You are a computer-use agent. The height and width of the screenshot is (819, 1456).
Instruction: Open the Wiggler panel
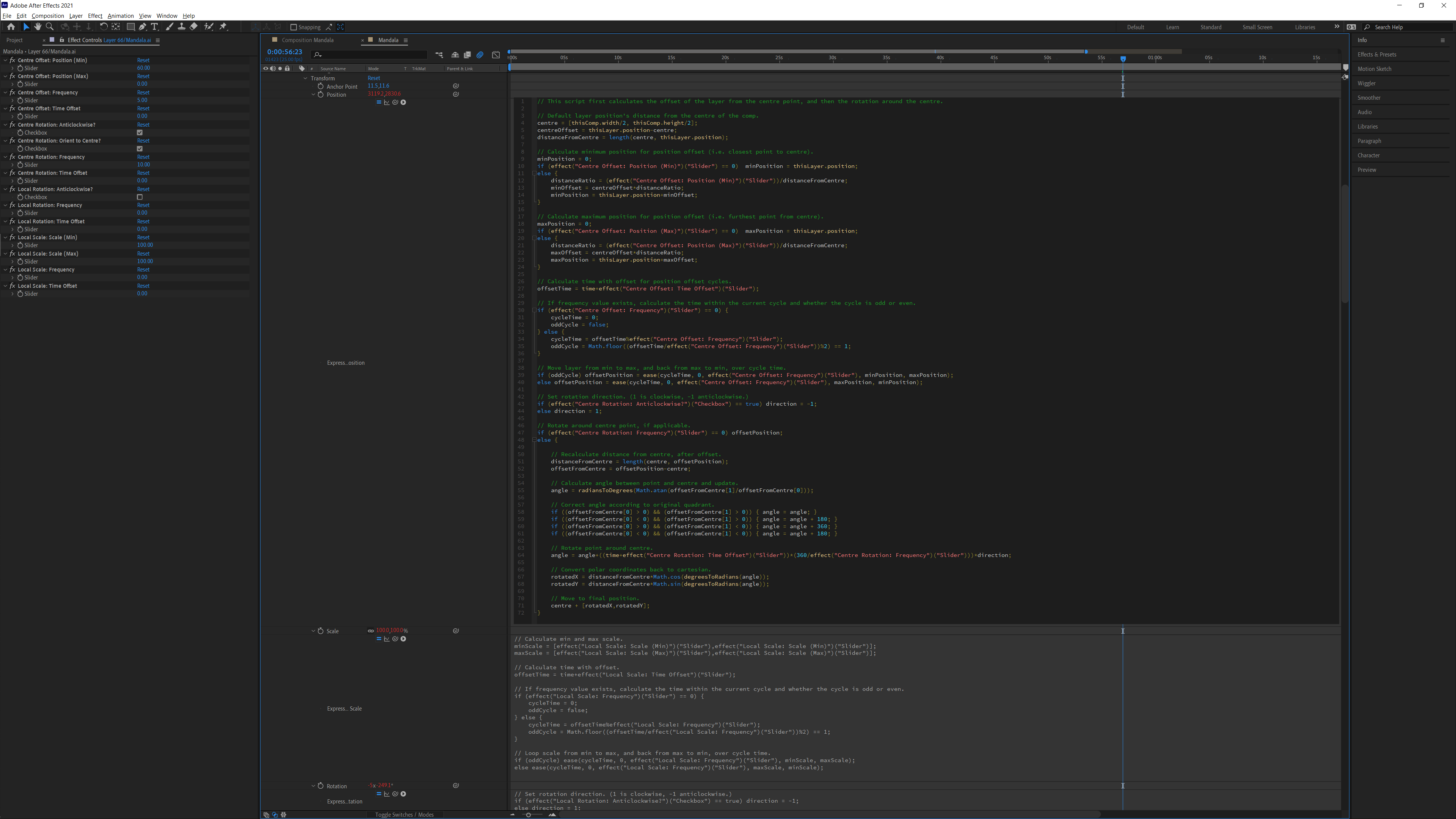pyautogui.click(x=1366, y=83)
